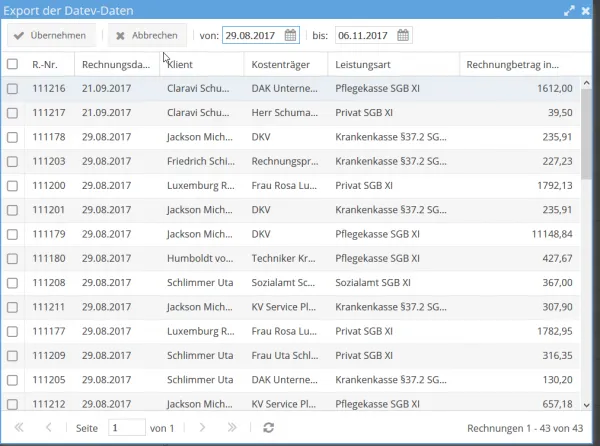Toggle the select-all checkbox in the header
The height and width of the screenshot is (446, 600).
pos(12,64)
